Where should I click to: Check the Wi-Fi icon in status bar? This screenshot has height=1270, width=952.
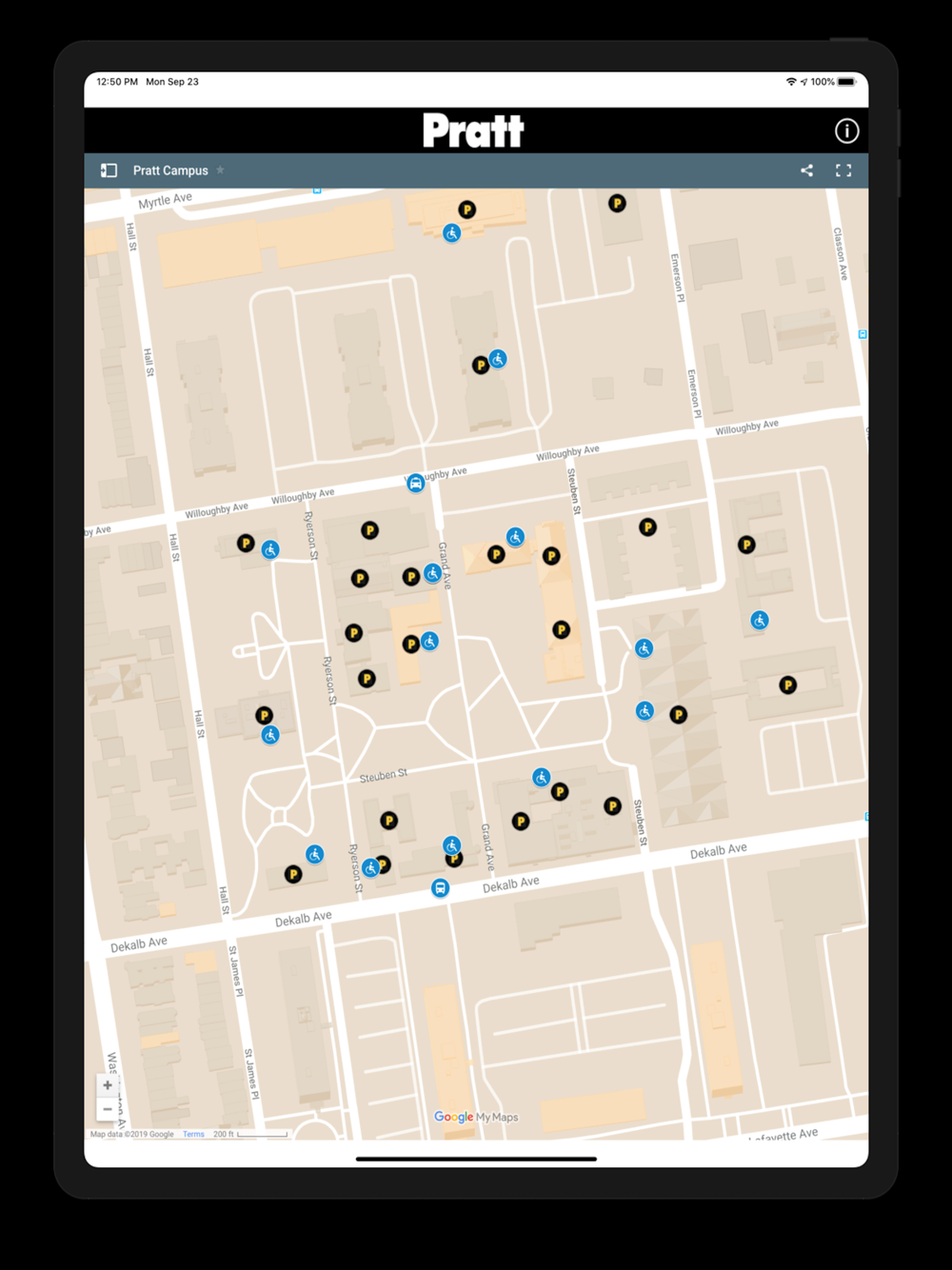tap(790, 82)
